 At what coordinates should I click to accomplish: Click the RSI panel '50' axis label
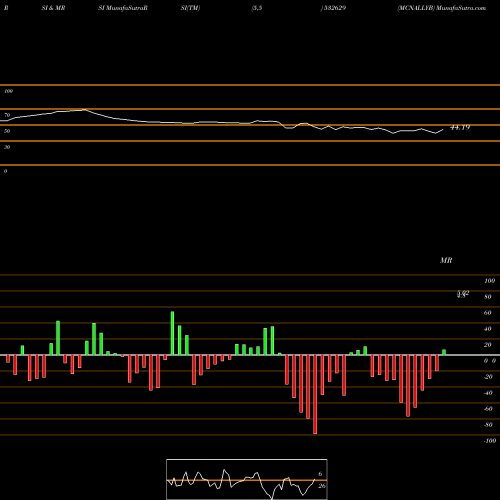pyautogui.click(x=7, y=131)
